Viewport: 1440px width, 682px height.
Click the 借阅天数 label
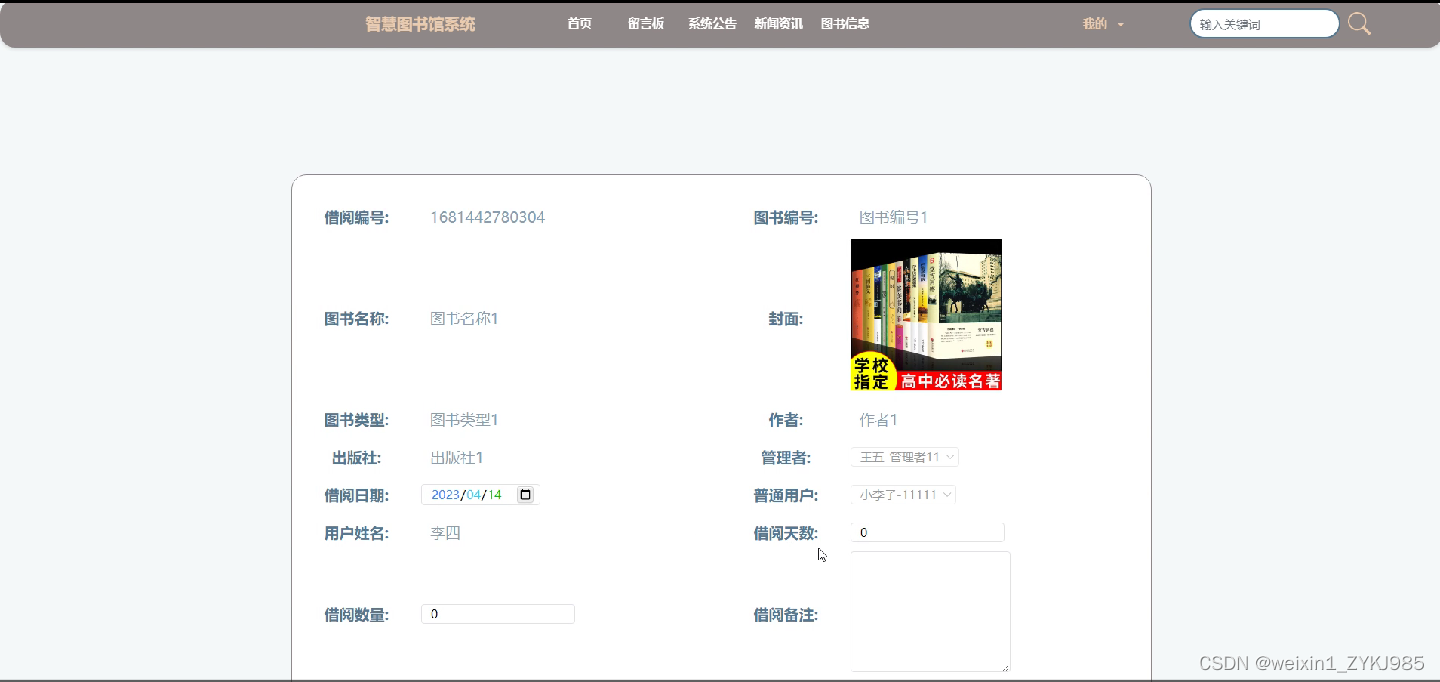786,534
